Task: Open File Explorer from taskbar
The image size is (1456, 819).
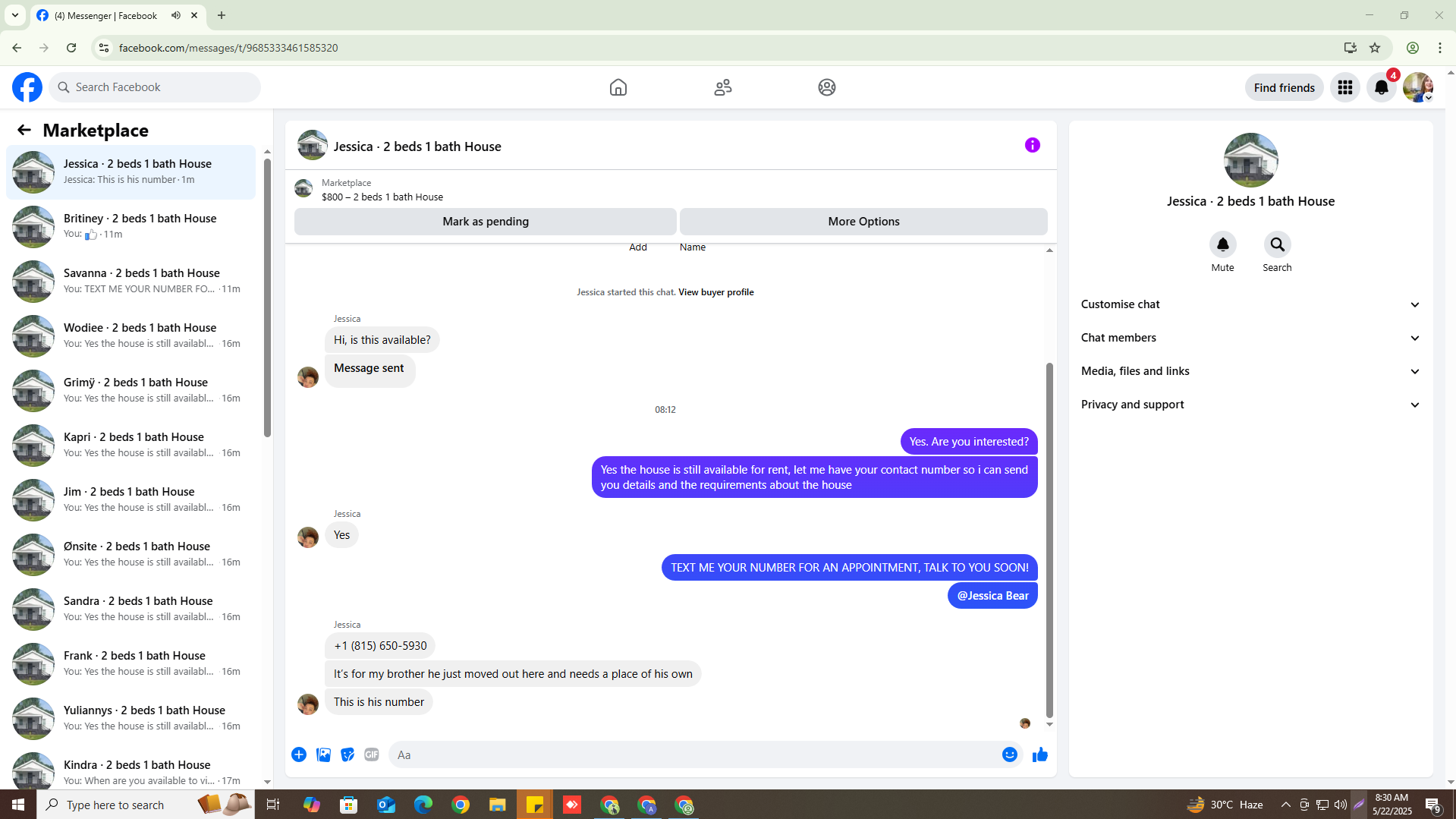Action: (498, 805)
